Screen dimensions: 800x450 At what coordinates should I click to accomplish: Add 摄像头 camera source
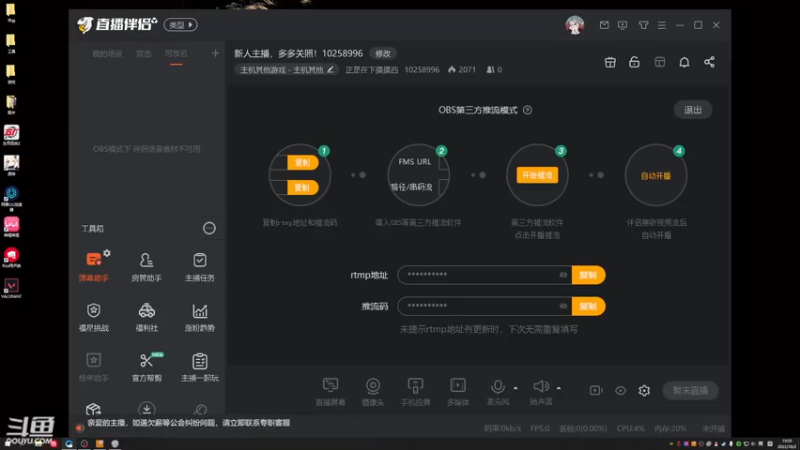point(372,391)
